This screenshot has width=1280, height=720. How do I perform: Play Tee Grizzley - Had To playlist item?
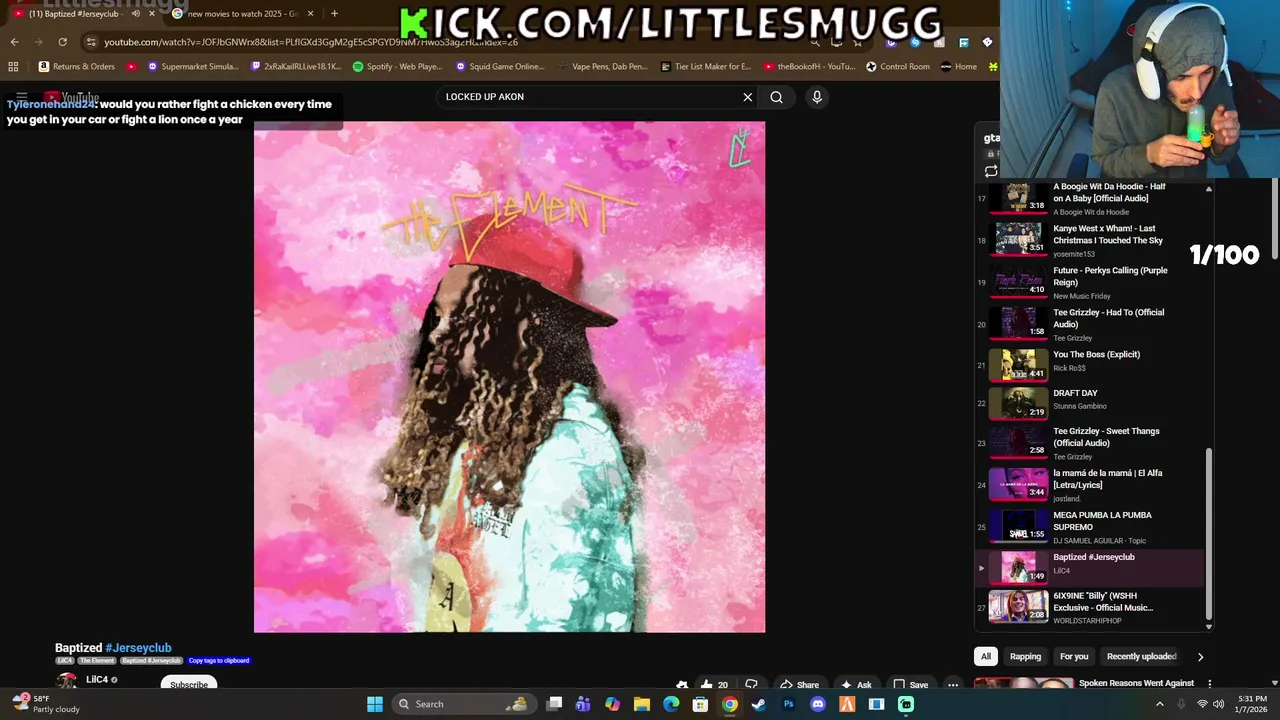[1090, 324]
